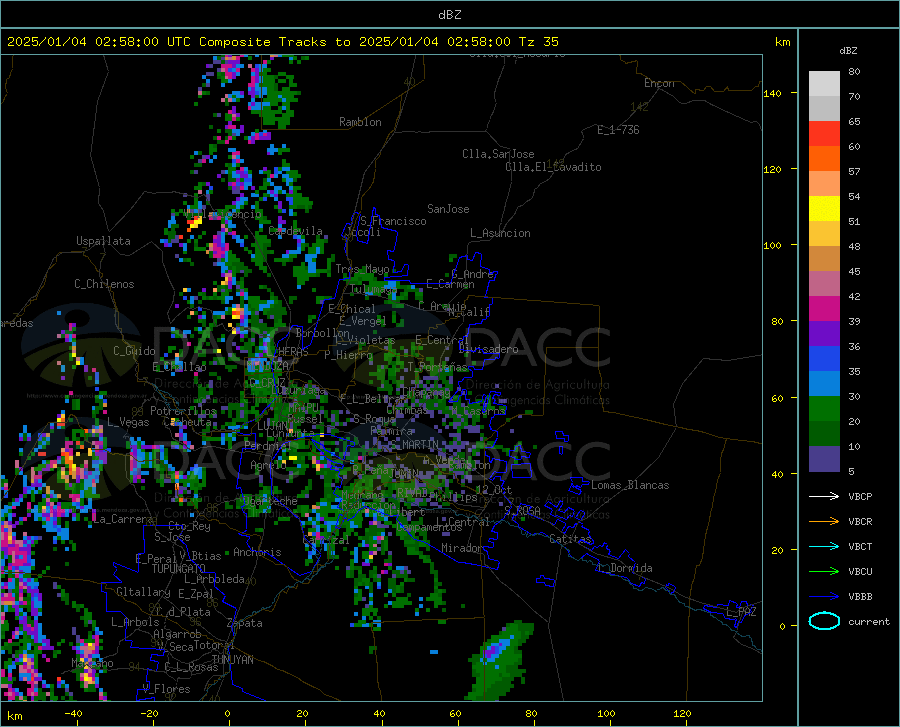Click the Gltallary map label
This screenshot has width=900, height=727.
coord(143,592)
